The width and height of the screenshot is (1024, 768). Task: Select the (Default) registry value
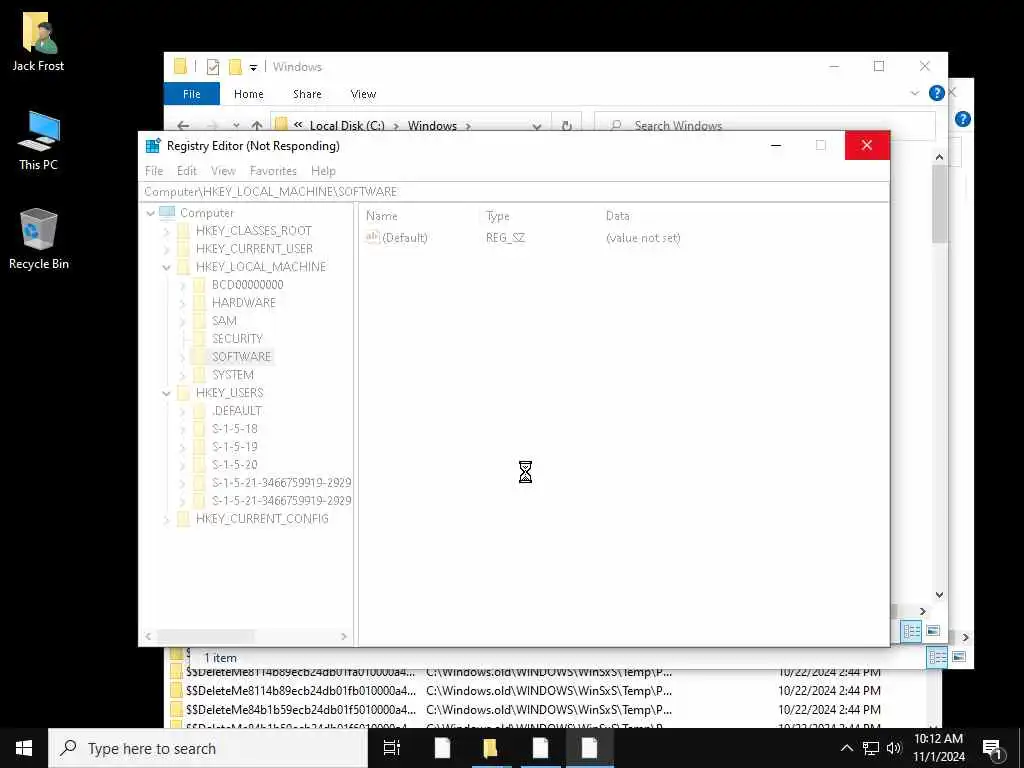[404, 238]
